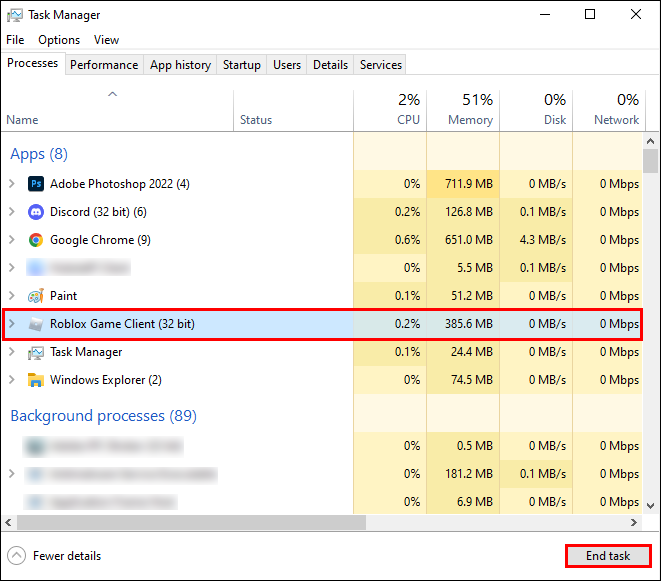Switch to the App history tab
This screenshot has height=581, width=661.
(x=180, y=65)
